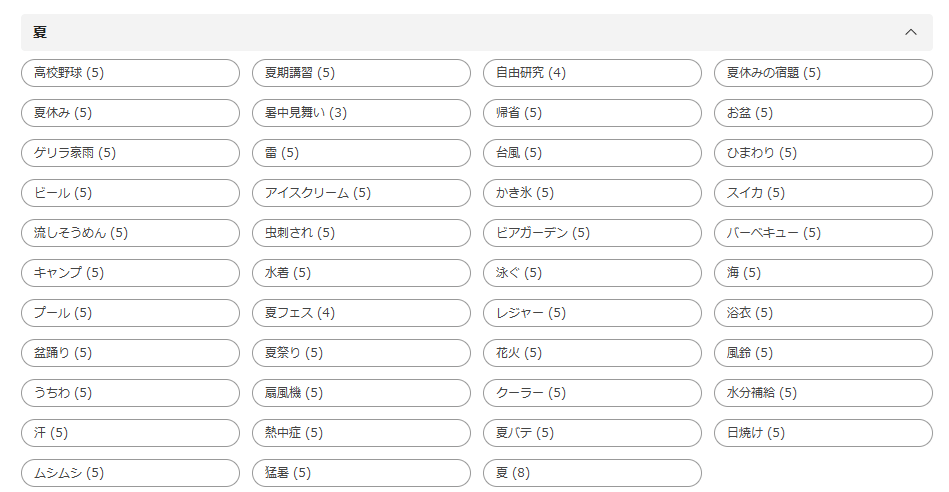Choose the キャンプ (5) tag
949x492 pixels.
(x=130, y=273)
